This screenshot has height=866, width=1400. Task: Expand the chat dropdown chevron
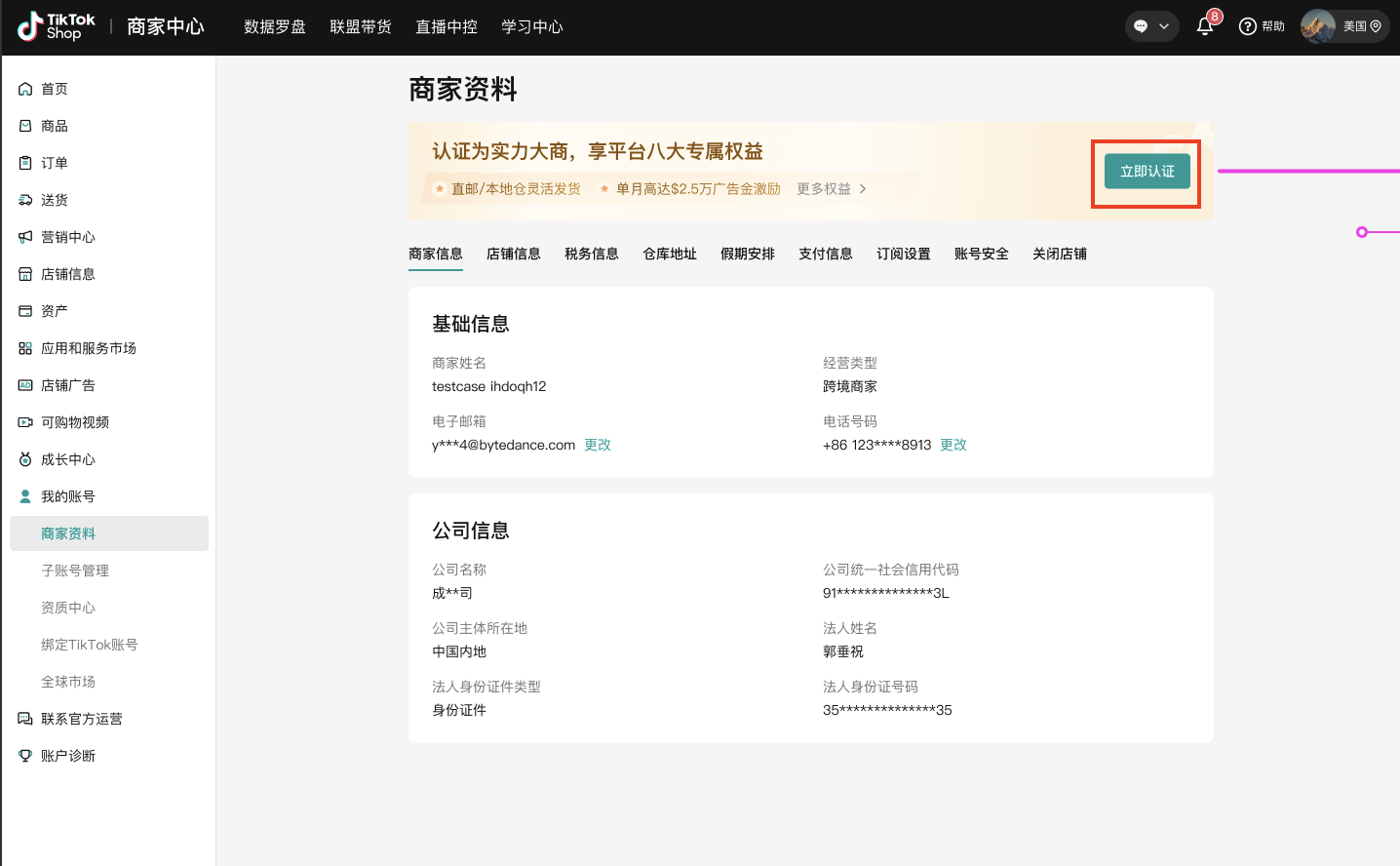tap(1164, 26)
